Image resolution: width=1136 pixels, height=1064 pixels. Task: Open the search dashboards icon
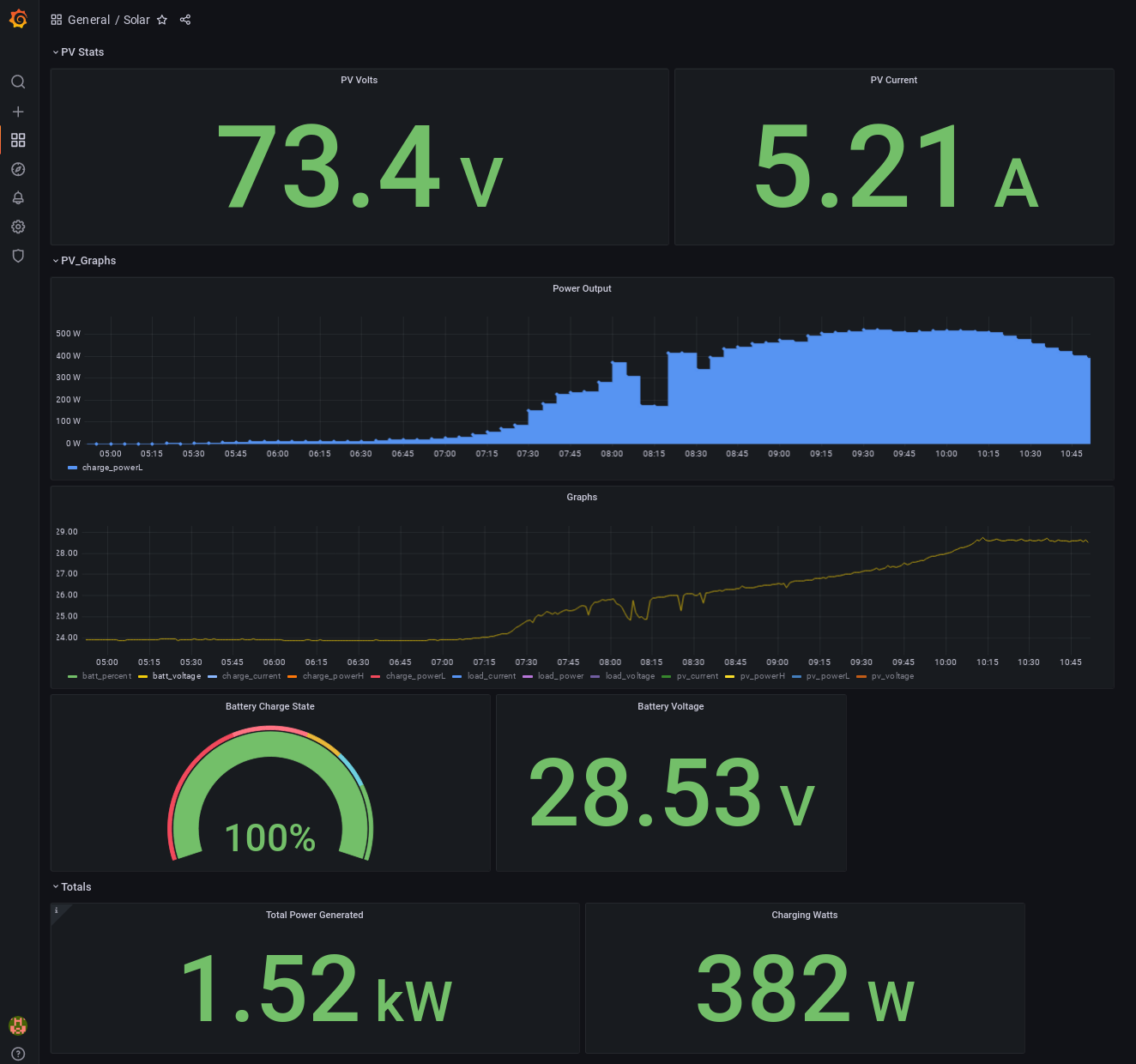coord(18,82)
